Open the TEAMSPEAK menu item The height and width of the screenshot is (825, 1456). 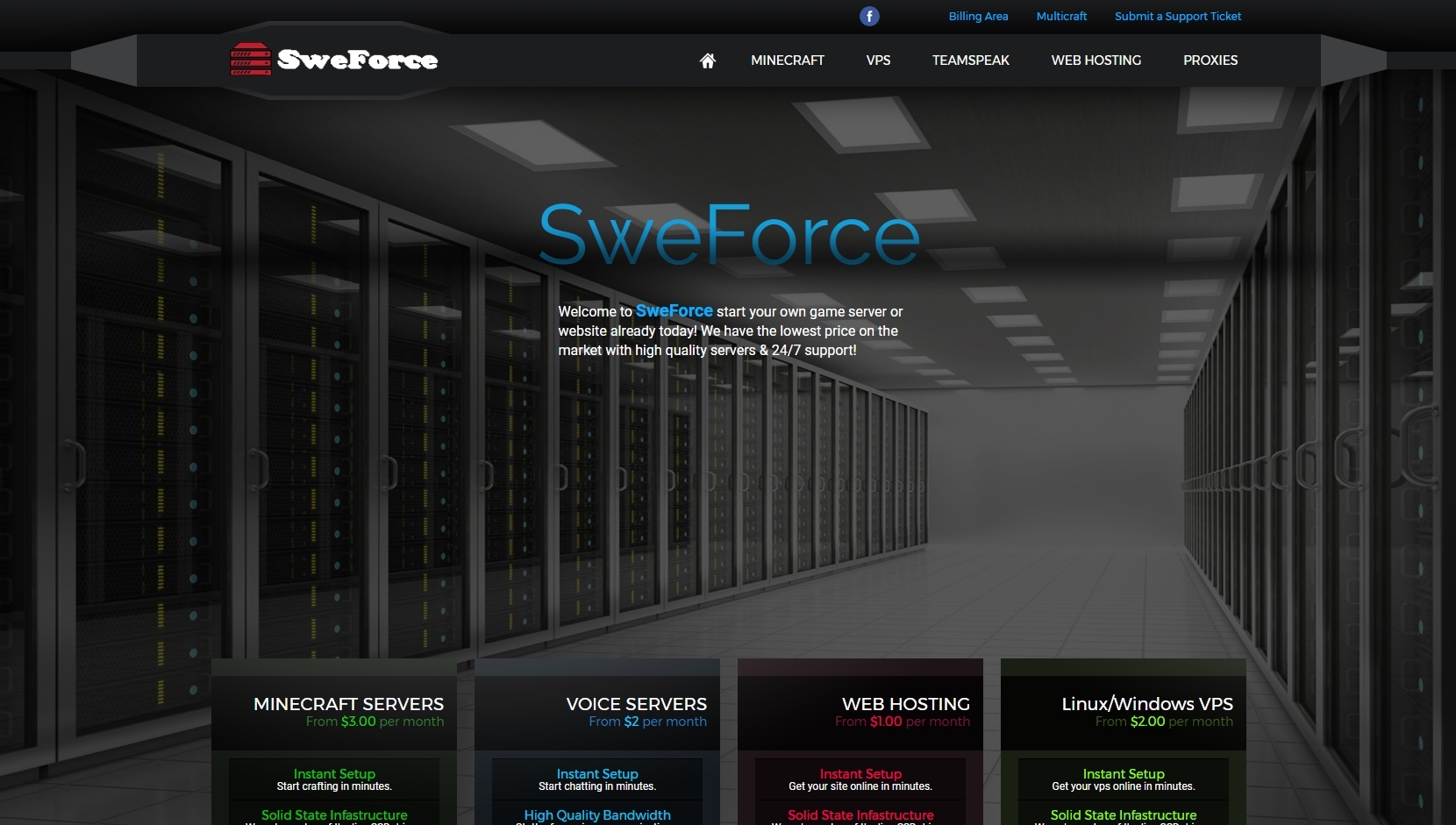[x=971, y=60]
